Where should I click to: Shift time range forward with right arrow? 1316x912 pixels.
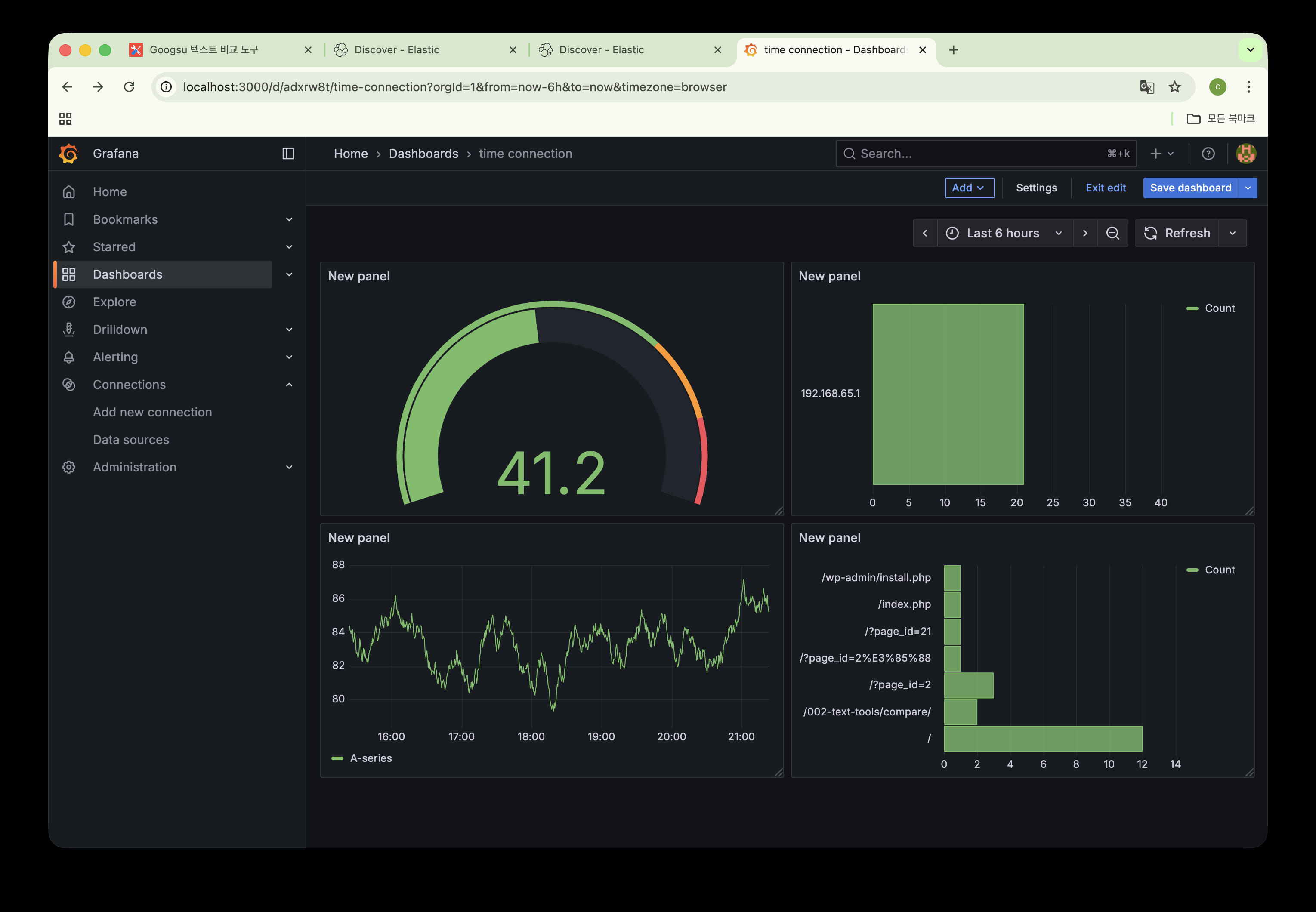point(1085,233)
